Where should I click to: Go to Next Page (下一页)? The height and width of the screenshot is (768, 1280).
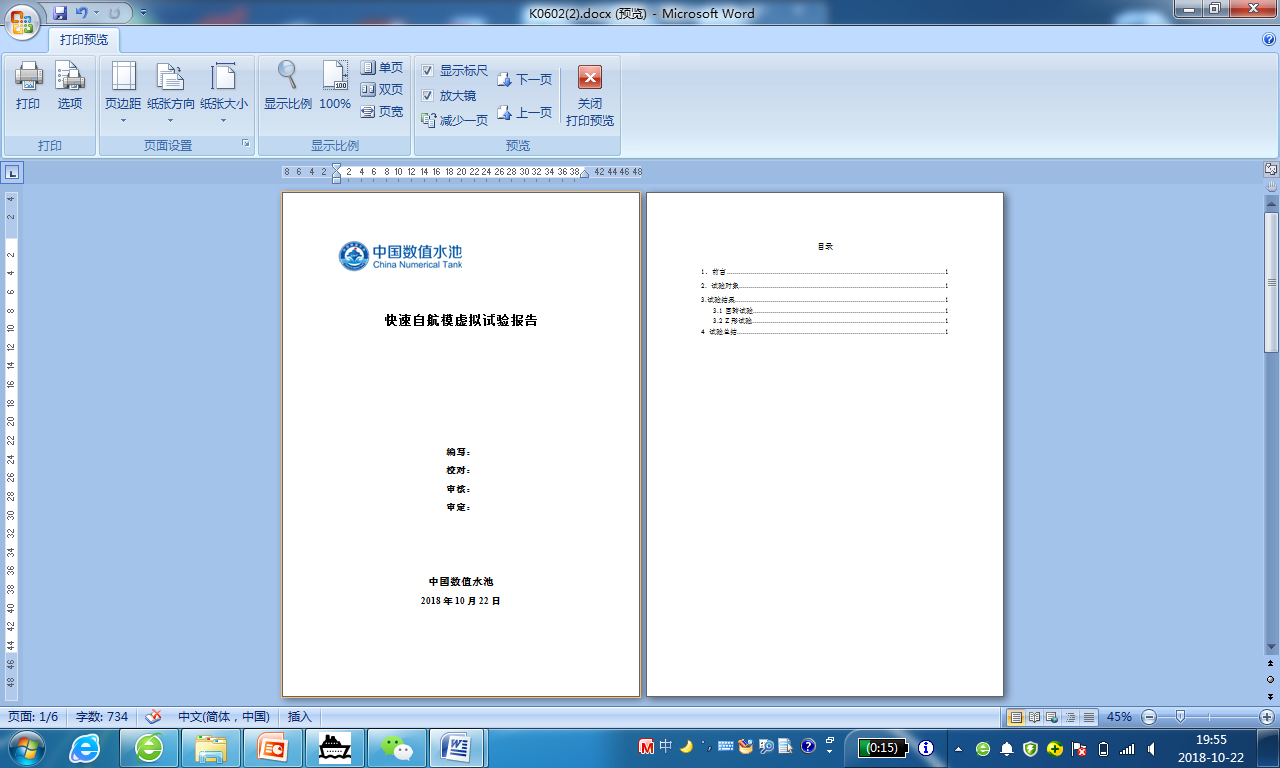(525, 79)
